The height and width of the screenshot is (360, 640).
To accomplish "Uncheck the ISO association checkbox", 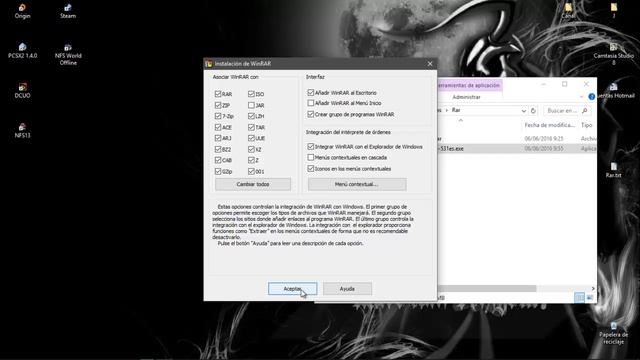I will [251, 94].
